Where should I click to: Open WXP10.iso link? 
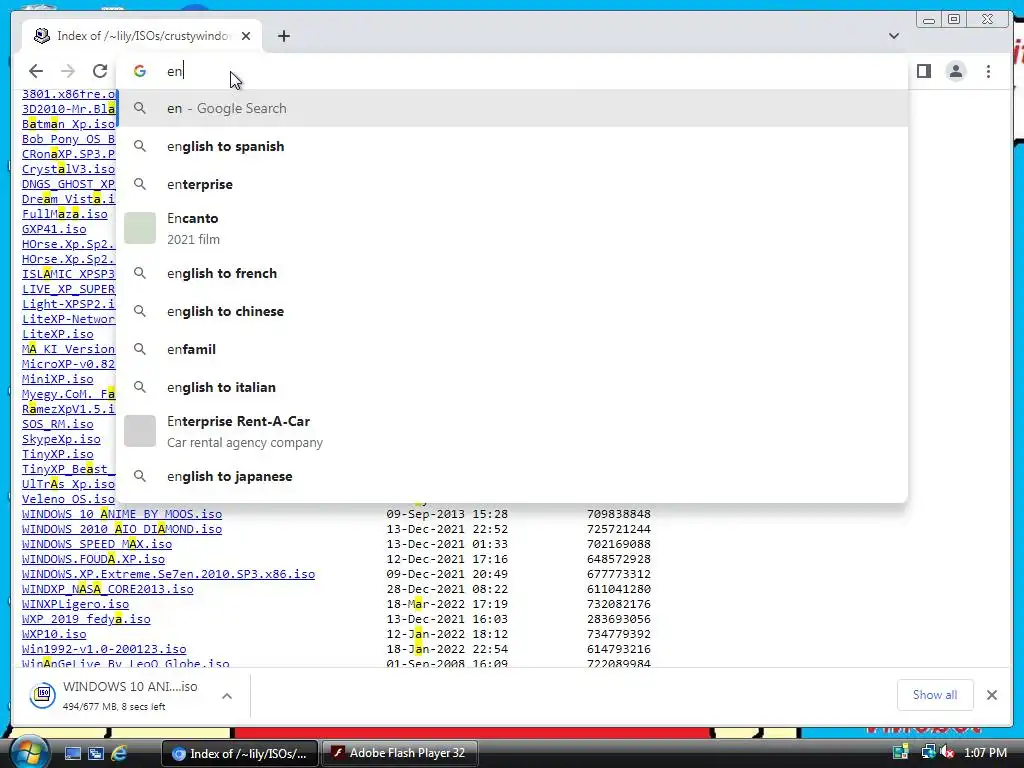click(54, 634)
